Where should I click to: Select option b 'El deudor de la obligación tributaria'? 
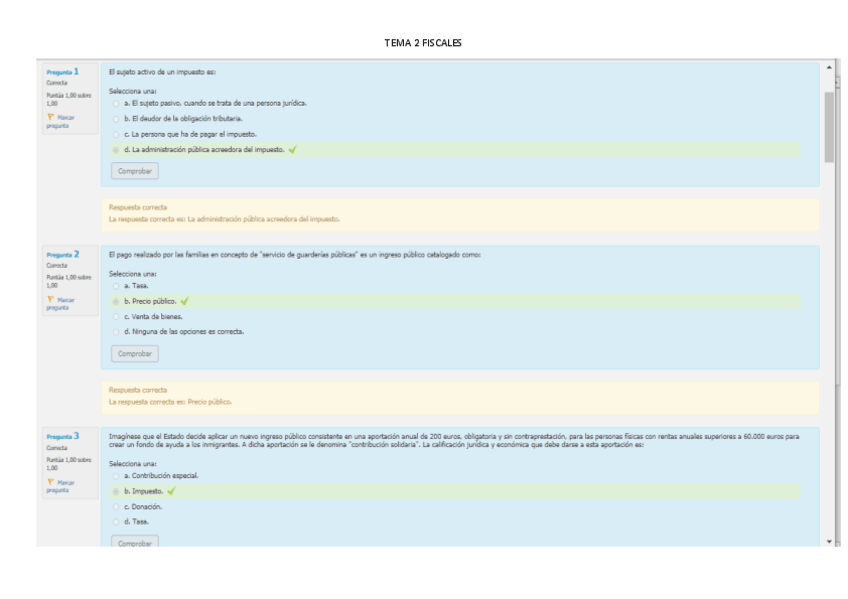point(116,119)
